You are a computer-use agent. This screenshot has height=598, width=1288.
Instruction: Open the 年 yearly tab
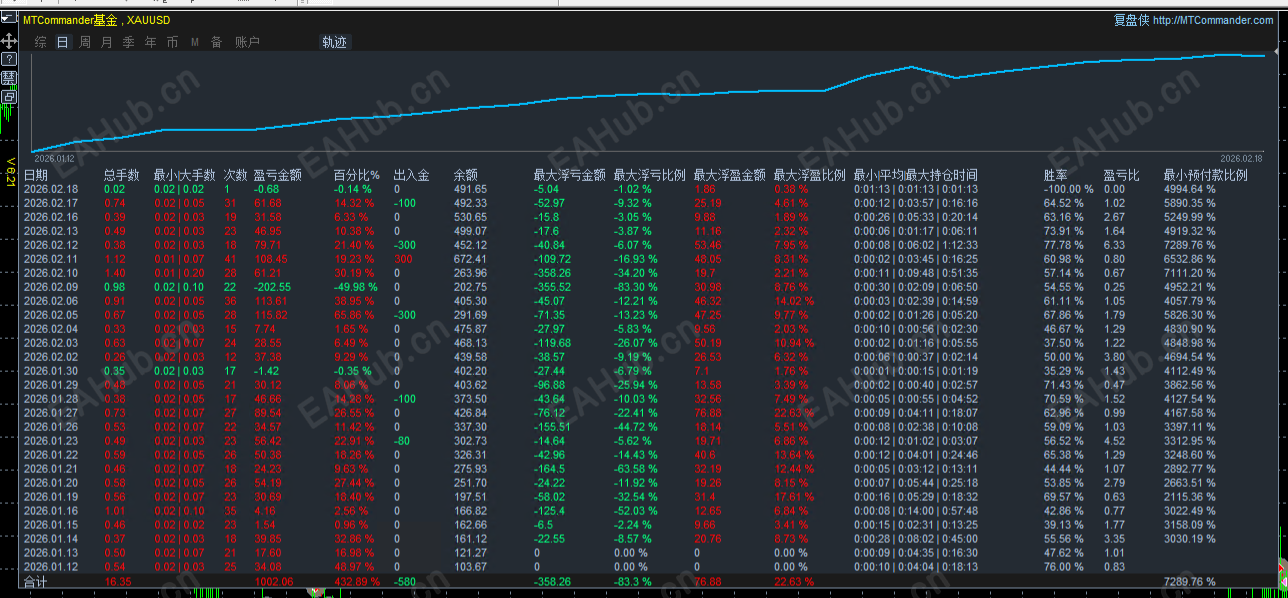pyautogui.click(x=151, y=42)
